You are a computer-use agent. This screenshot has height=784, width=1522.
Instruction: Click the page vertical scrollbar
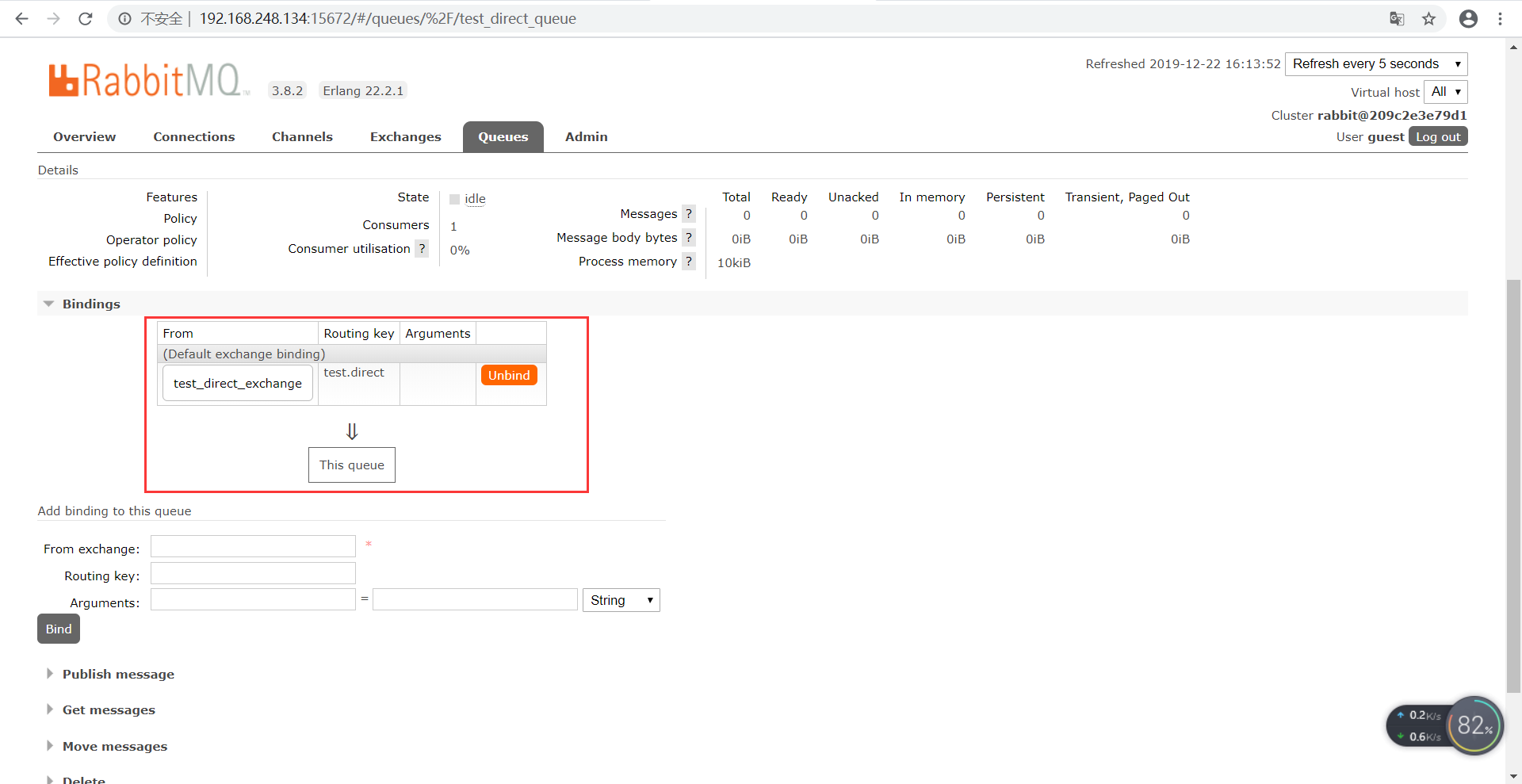tap(1514, 485)
